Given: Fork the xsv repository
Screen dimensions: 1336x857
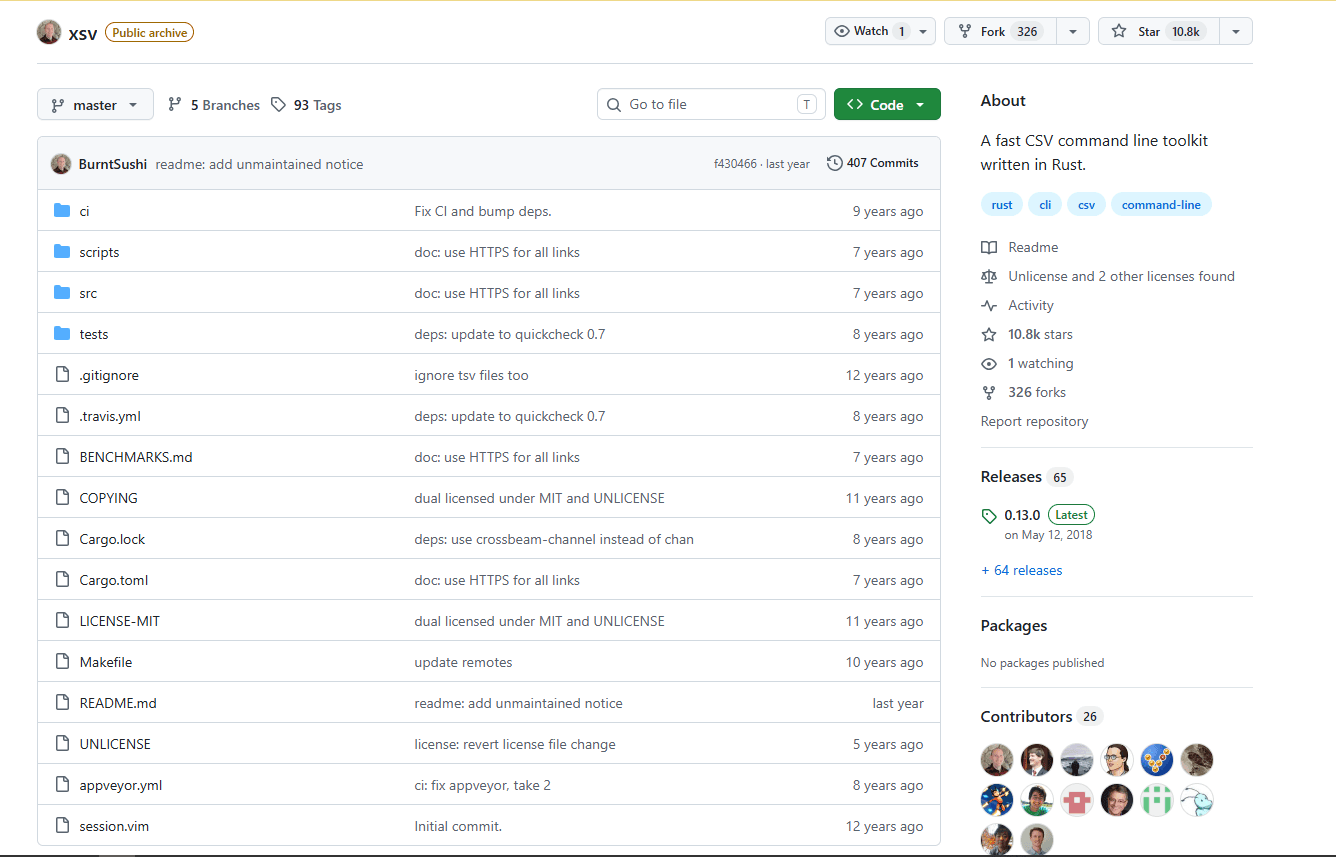Looking at the screenshot, I should [1000, 31].
